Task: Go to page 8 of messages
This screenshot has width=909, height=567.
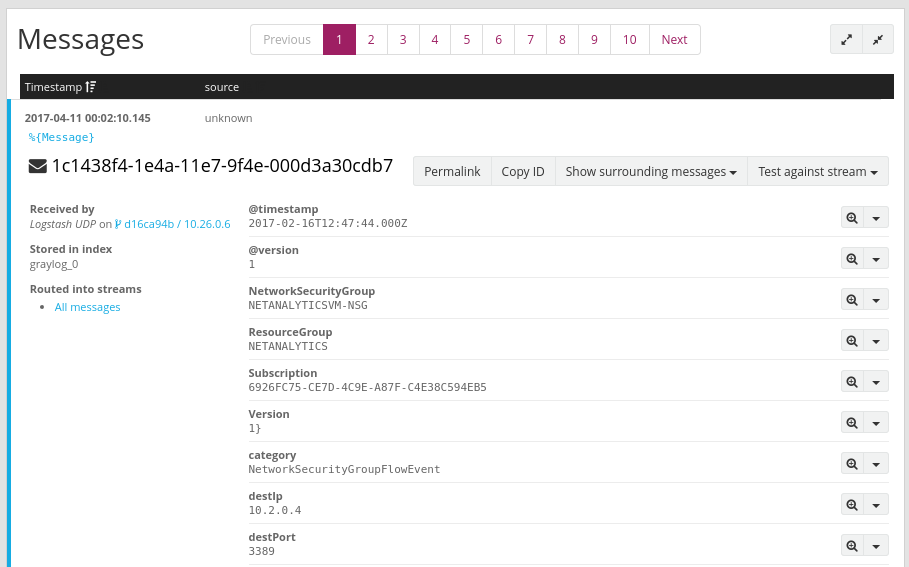Action: point(562,39)
